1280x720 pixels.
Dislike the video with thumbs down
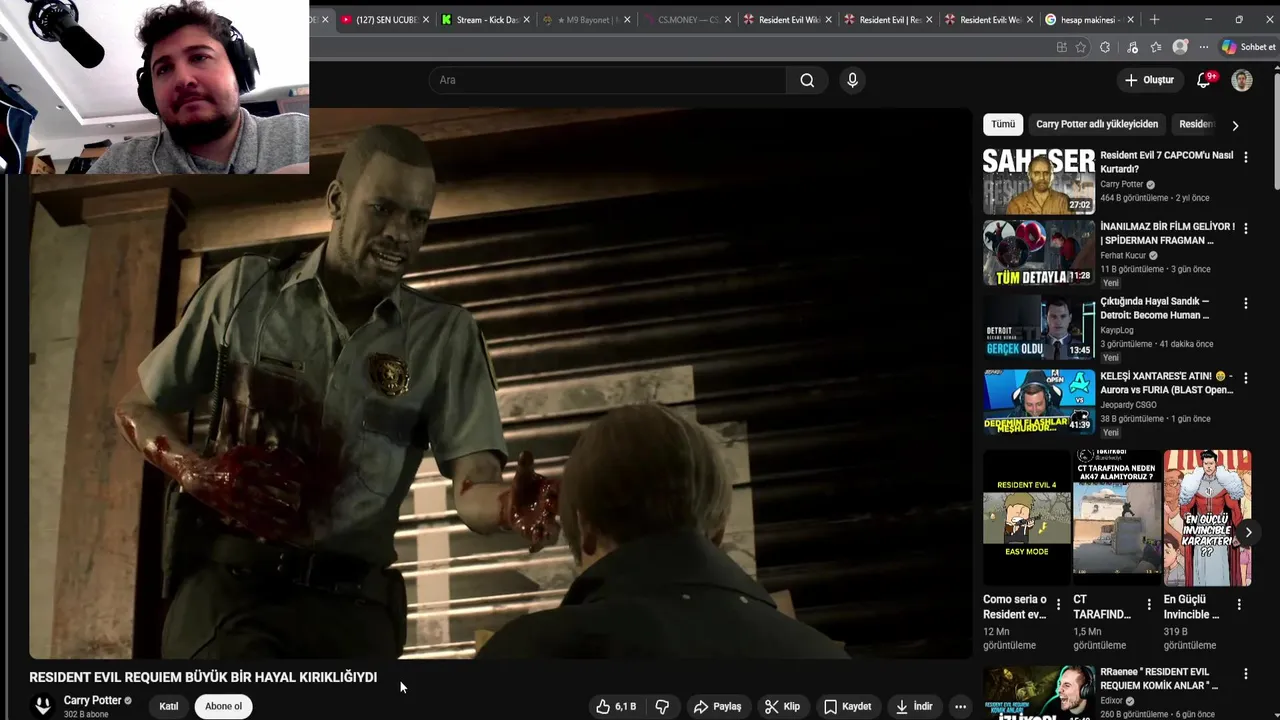pyautogui.click(x=662, y=706)
